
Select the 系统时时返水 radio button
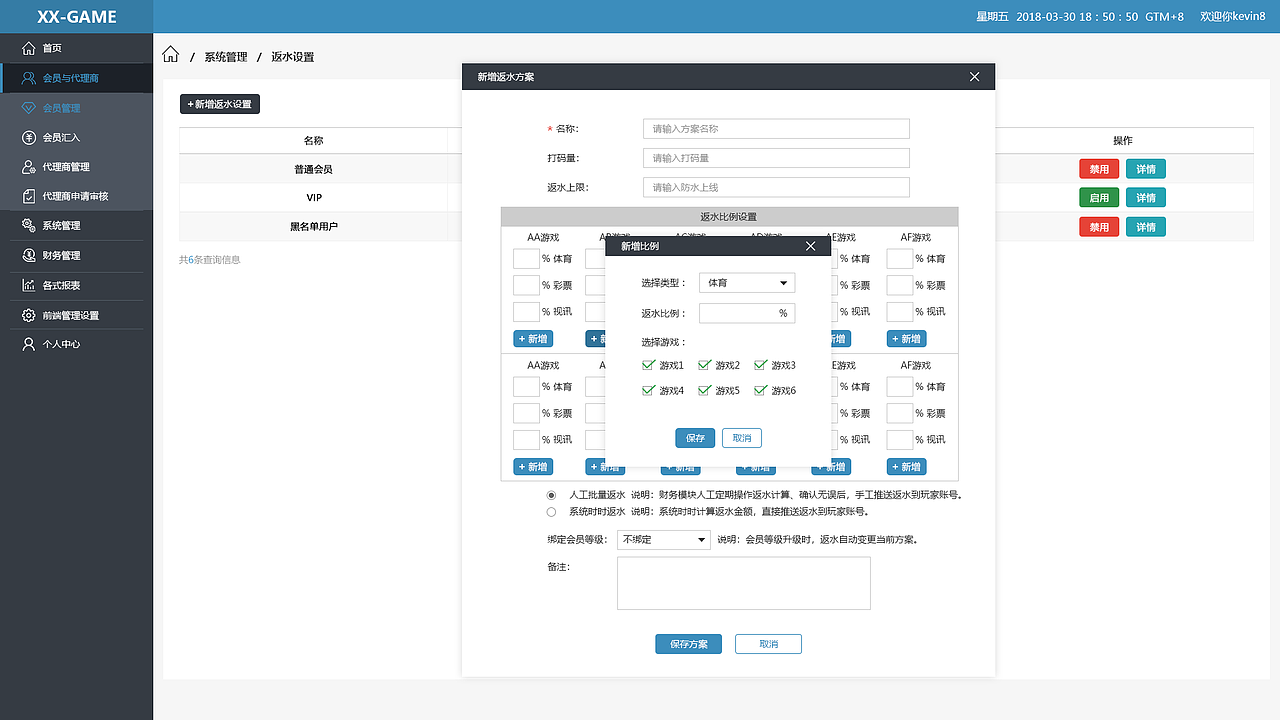click(551, 511)
